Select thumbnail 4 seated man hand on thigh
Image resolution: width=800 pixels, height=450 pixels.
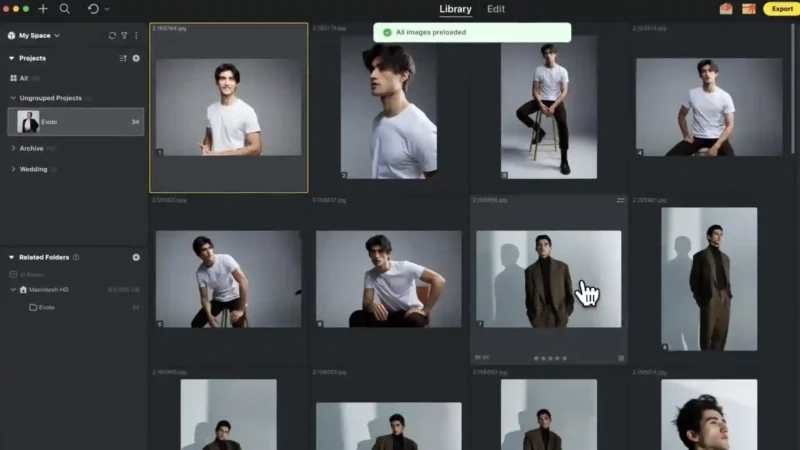tap(709, 107)
